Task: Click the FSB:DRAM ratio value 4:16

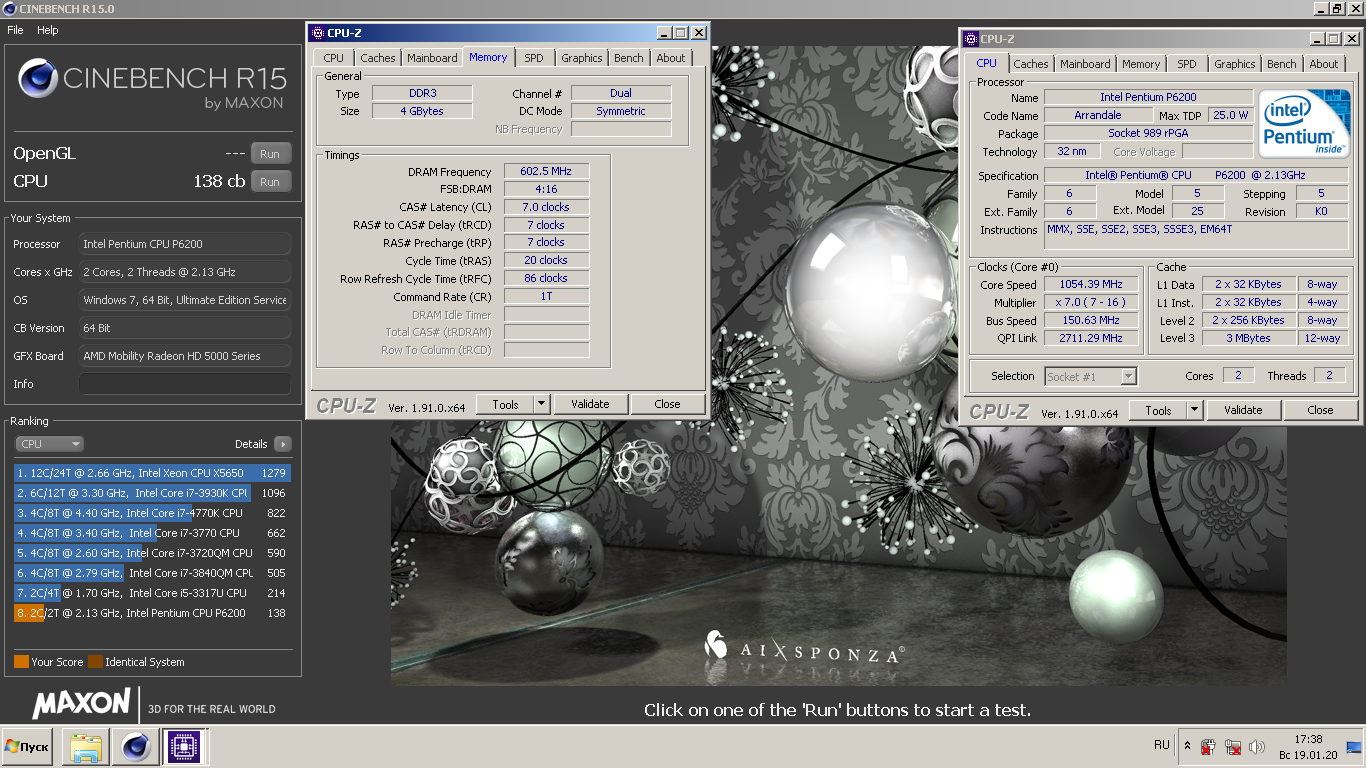Action: click(x=546, y=189)
